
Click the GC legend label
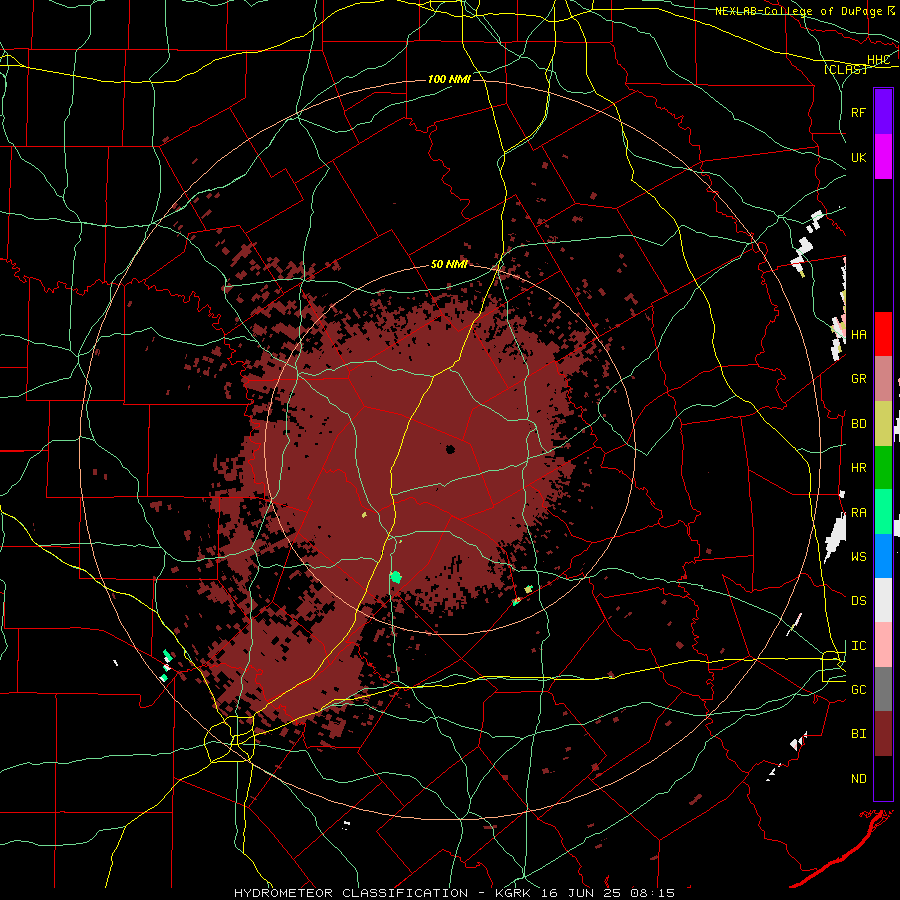click(858, 690)
